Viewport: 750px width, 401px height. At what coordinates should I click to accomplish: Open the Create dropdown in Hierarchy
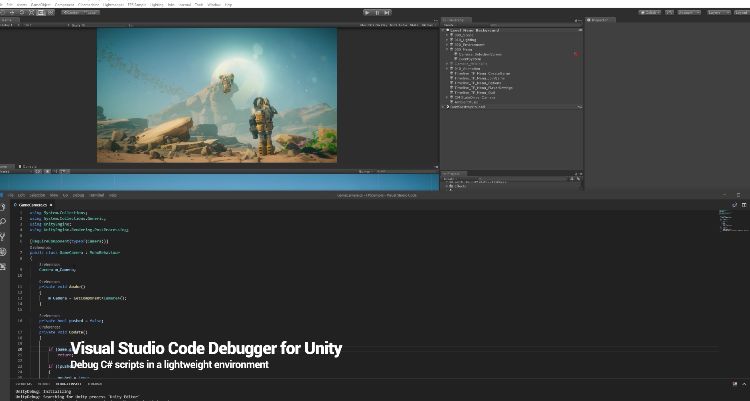coord(449,25)
